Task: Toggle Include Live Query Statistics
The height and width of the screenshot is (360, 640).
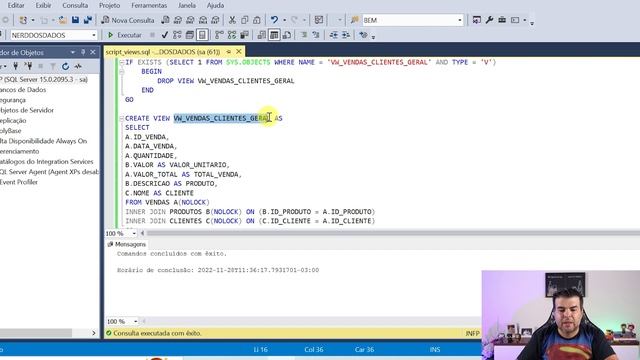Action: coord(232,35)
